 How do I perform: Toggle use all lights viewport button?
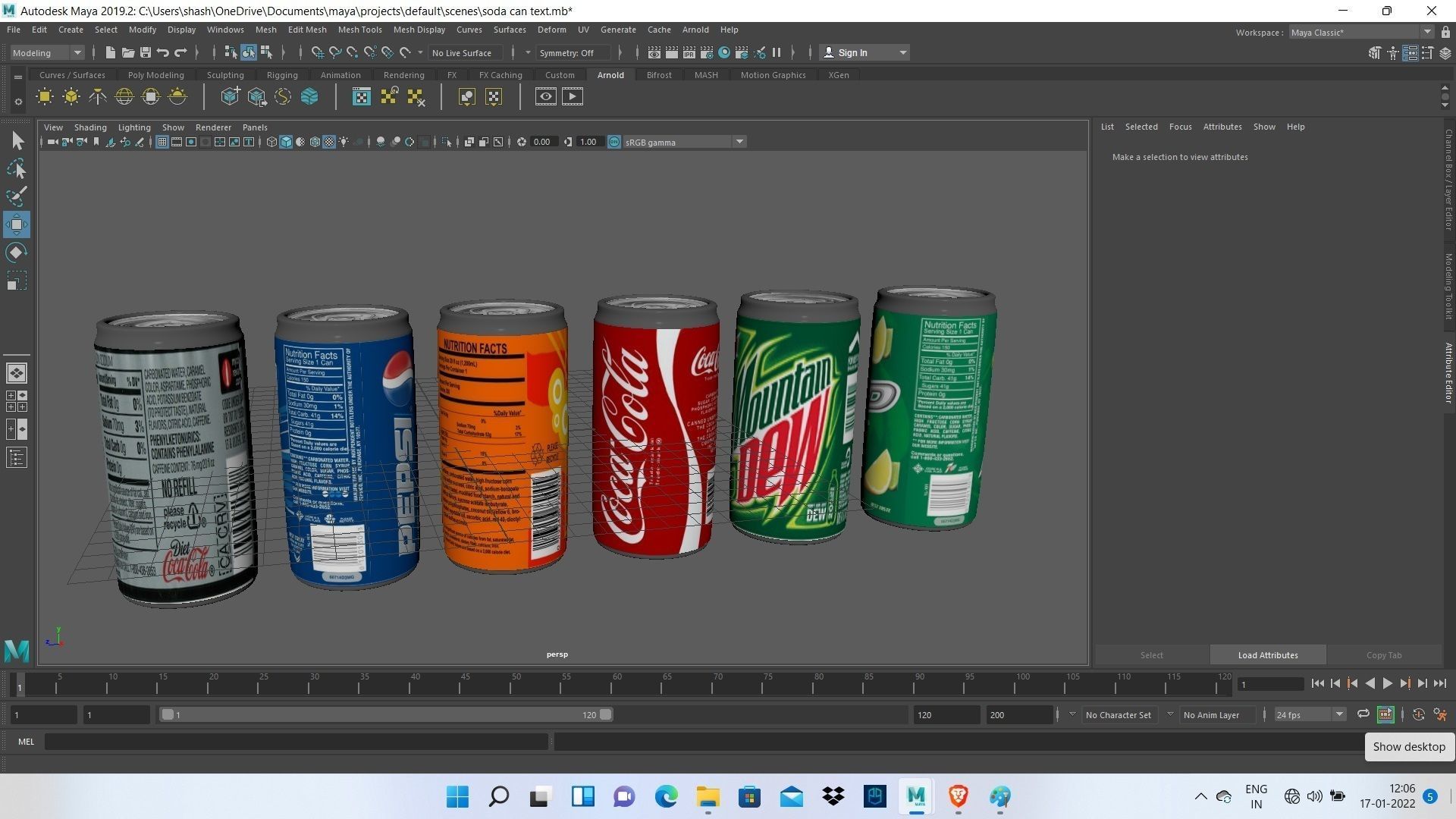(x=344, y=142)
